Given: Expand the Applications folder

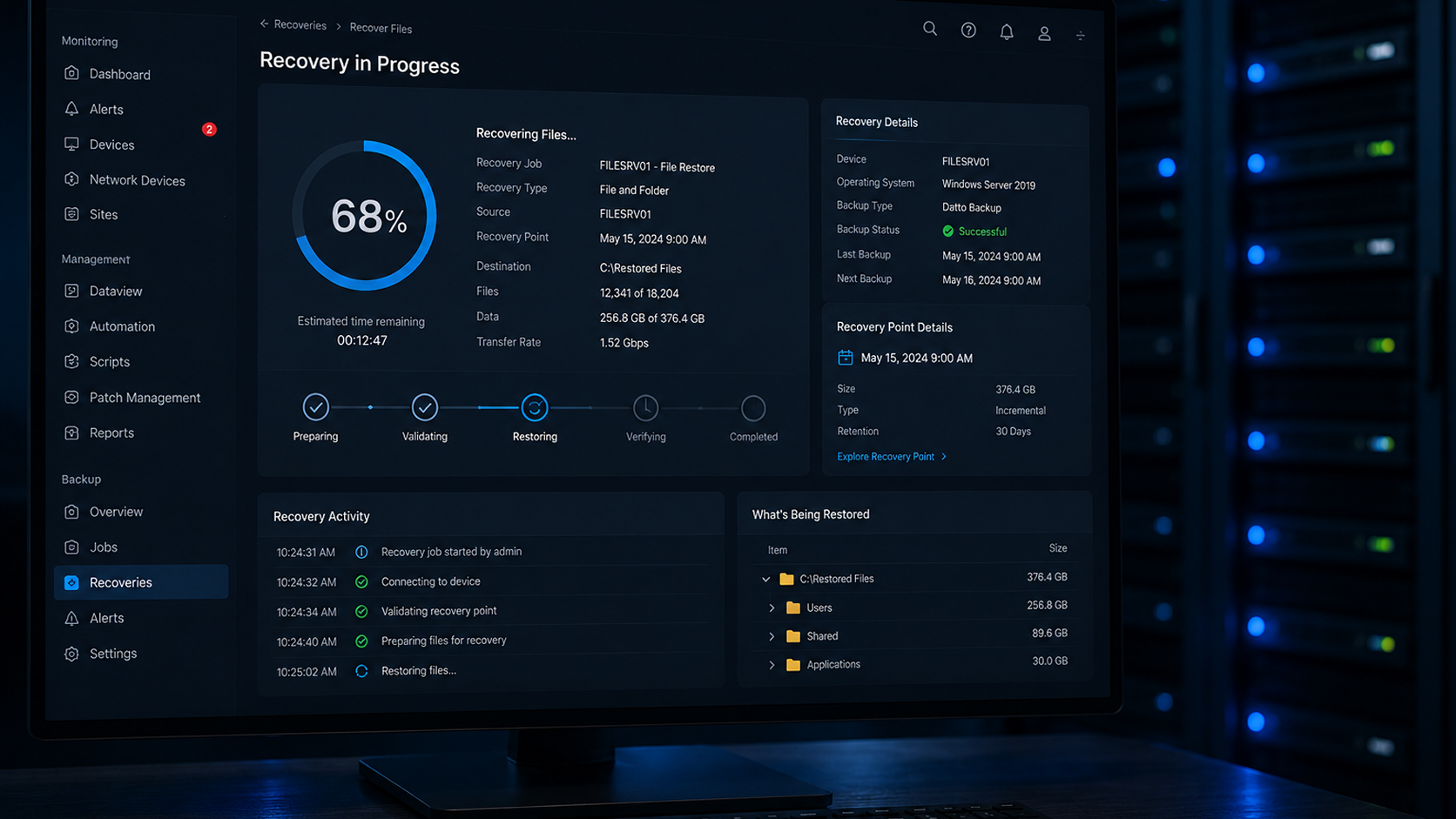Looking at the screenshot, I should tap(772, 665).
